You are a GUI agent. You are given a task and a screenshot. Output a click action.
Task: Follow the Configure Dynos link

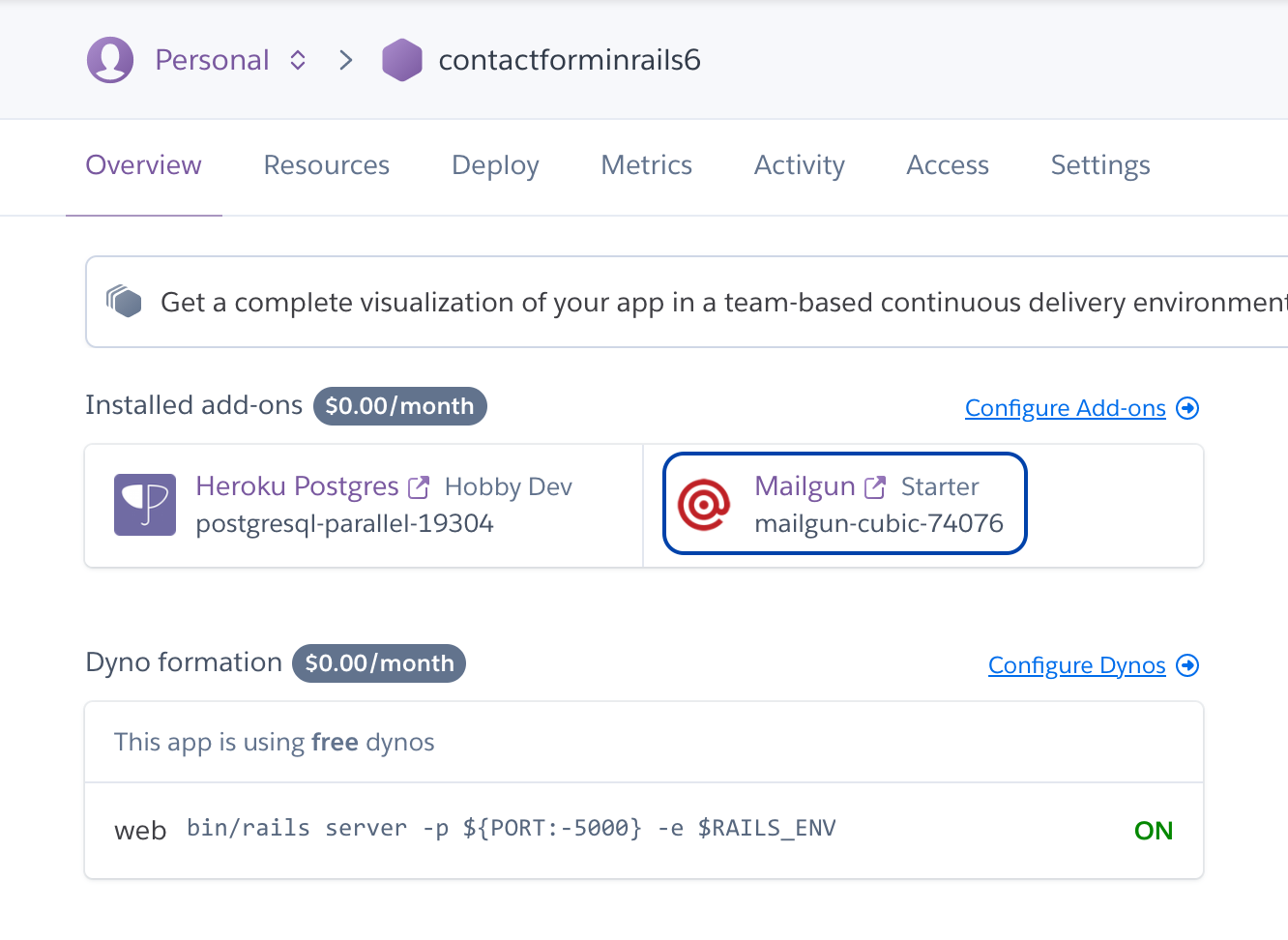1077,665
